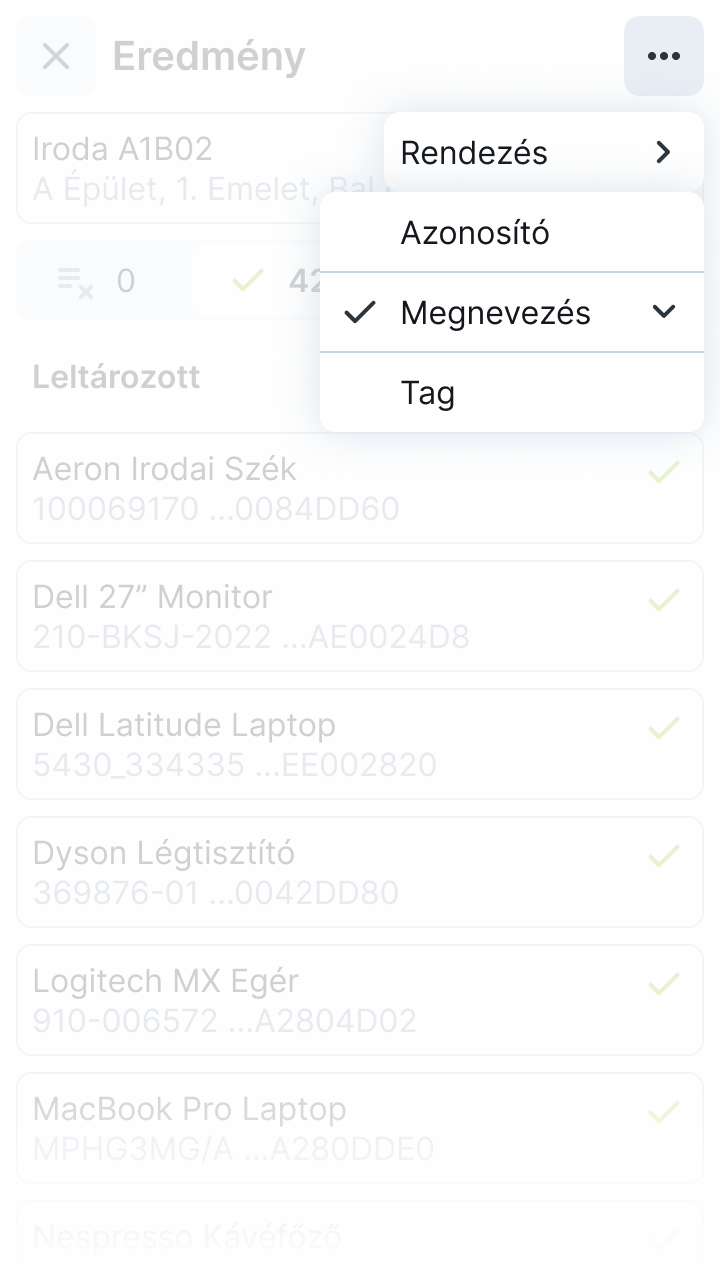This screenshot has width=720, height=1280.
Task: Open the Rendezés menu item
Action: pos(474,152)
